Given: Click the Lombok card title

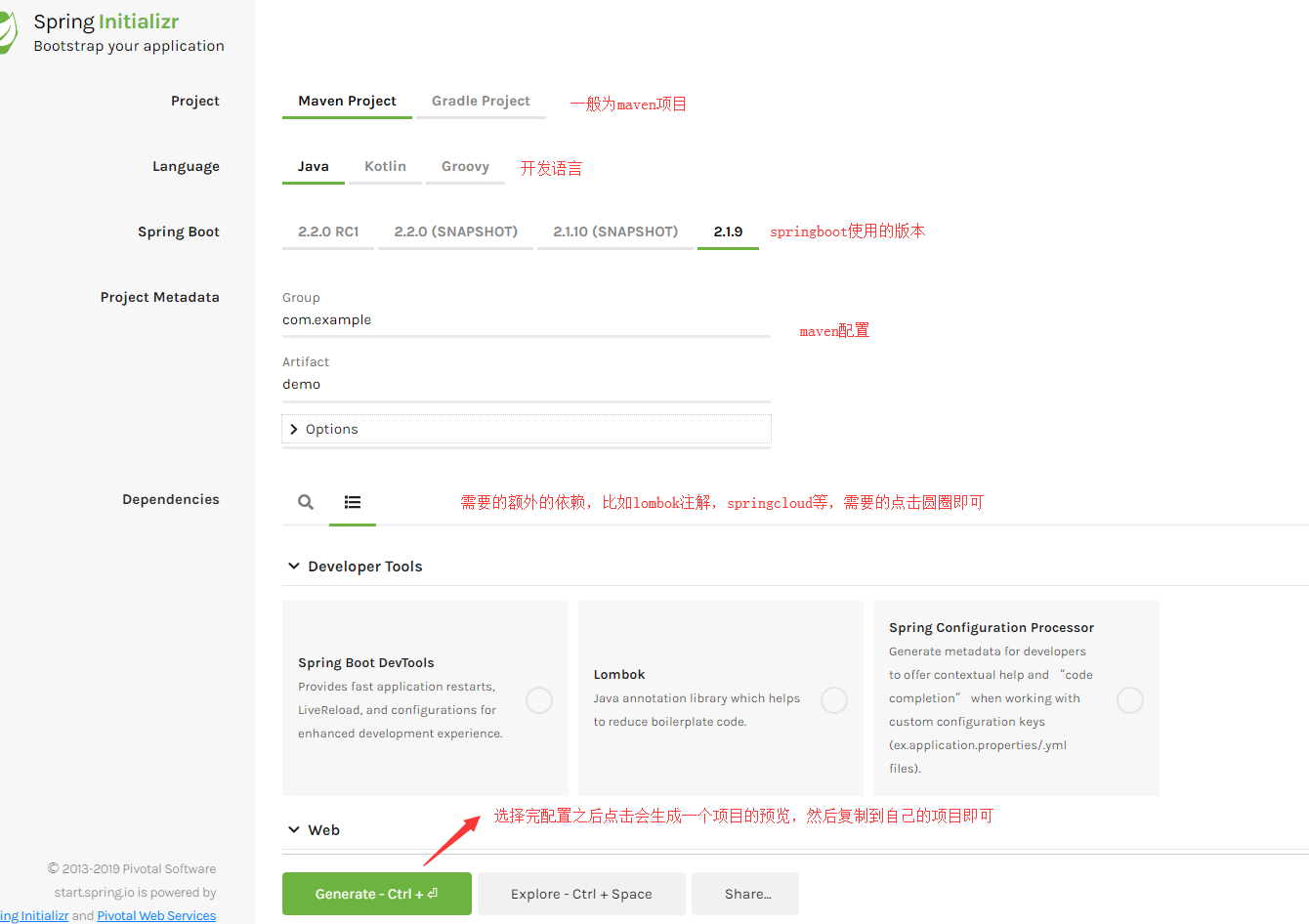Looking at the screenshot, I should [619, 675].
